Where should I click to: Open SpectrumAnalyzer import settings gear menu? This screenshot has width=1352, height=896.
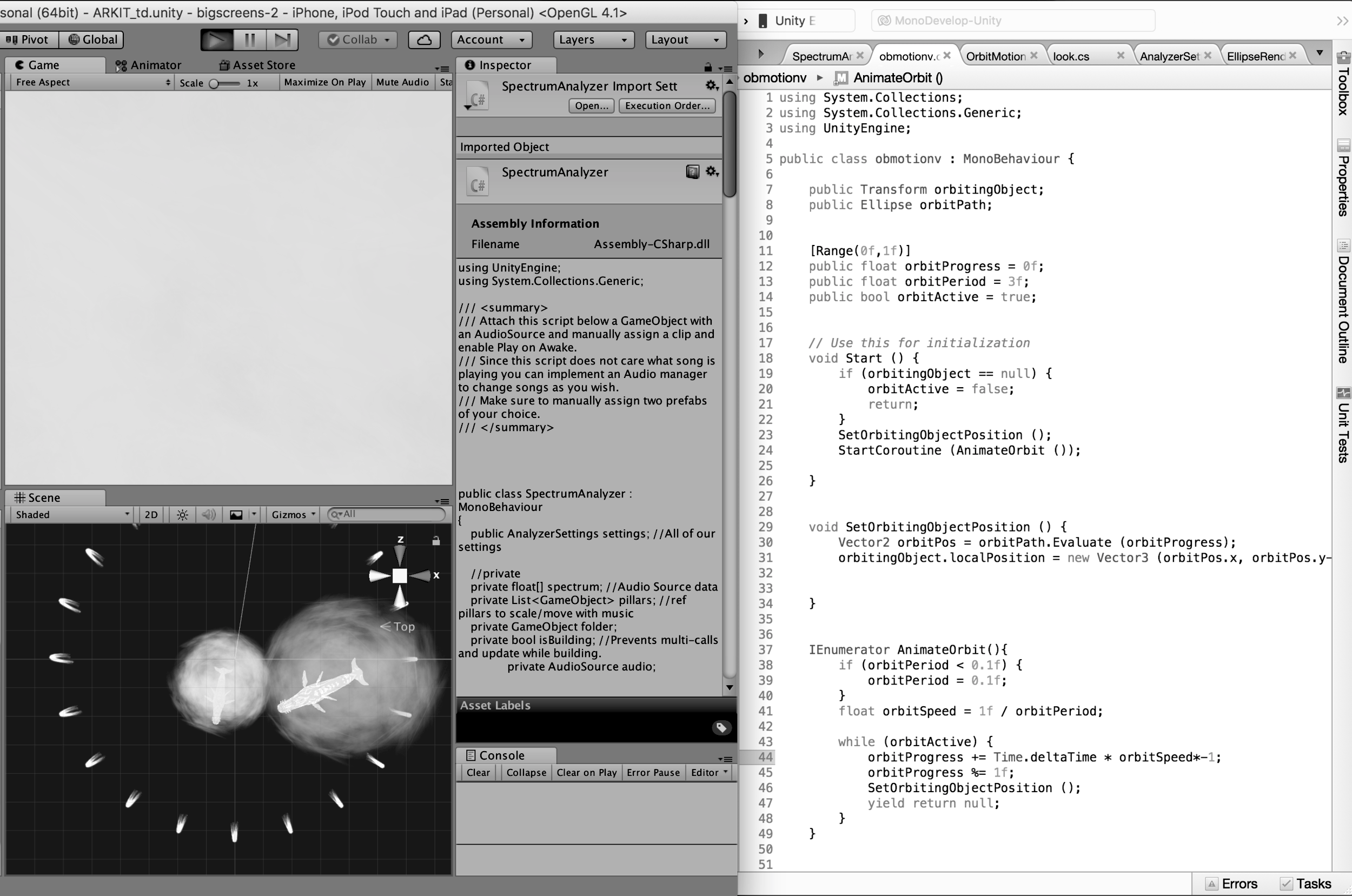pyautogui.click(x=711, y=86)
